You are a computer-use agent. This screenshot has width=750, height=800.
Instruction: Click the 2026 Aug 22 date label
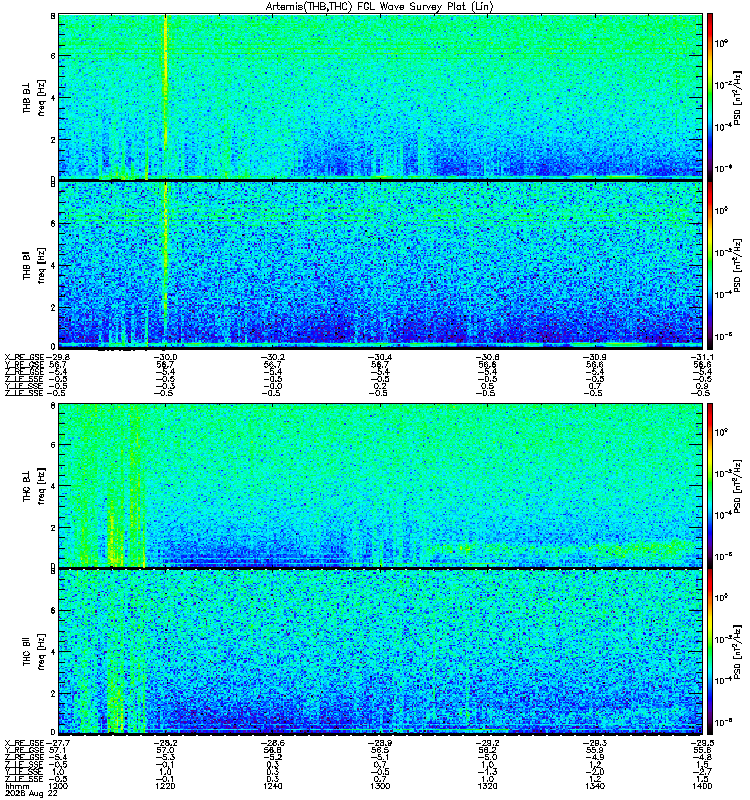31,793
